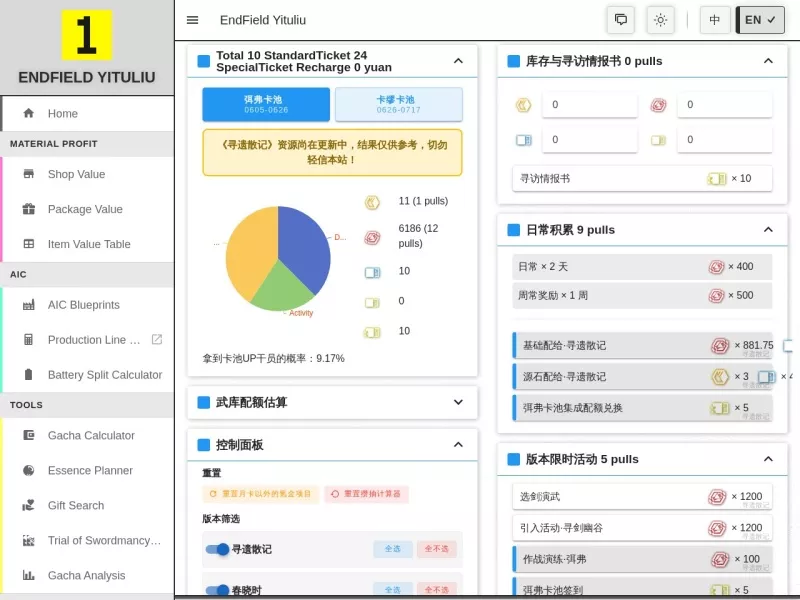
Task: Click the blue ticket stock input field
Action: coord(589,140)
